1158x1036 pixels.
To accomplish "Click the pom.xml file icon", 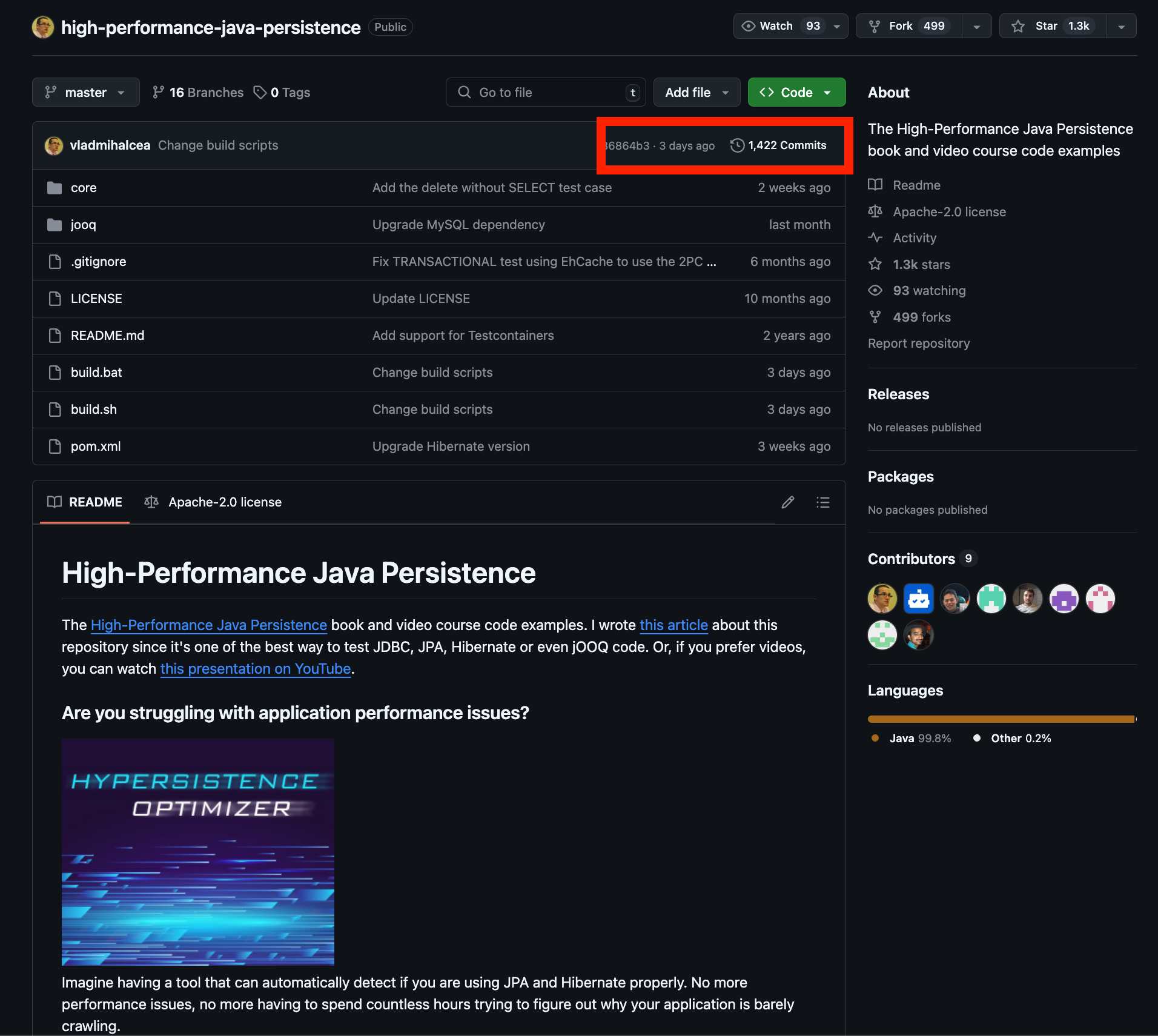I will click(x=55, y=447).
